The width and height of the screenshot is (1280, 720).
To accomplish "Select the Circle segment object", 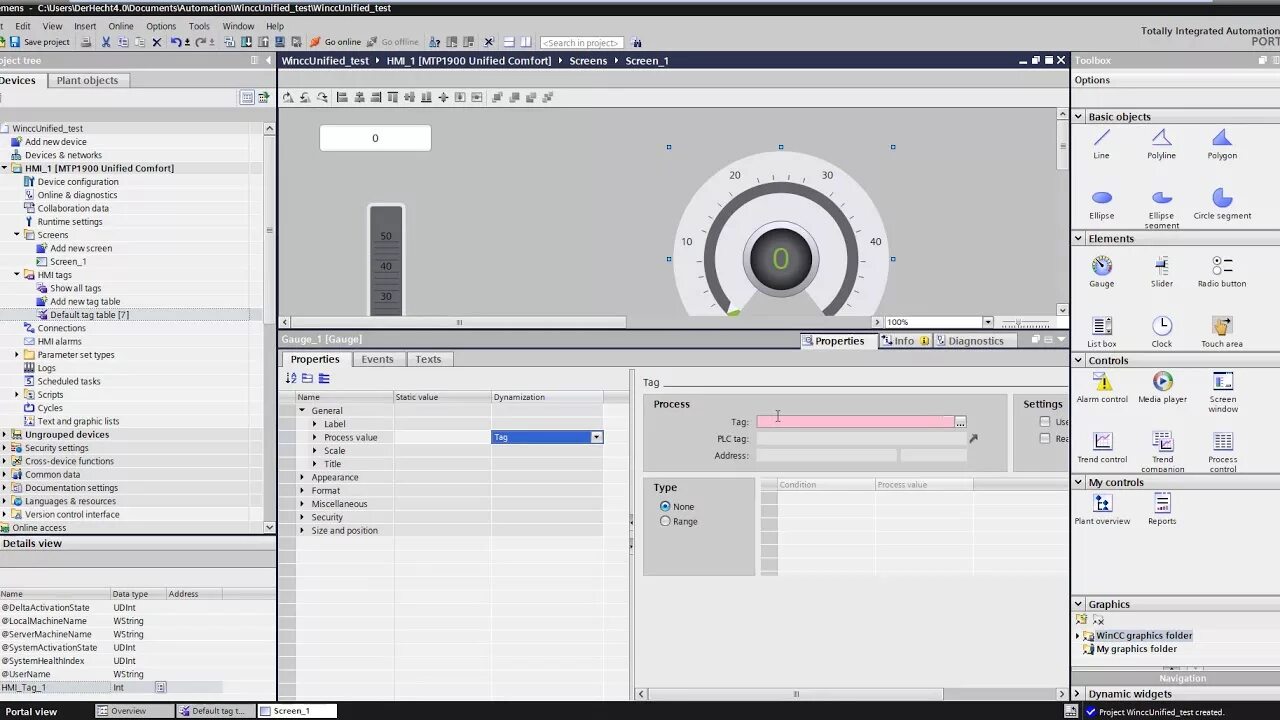I will [1222, 204].
